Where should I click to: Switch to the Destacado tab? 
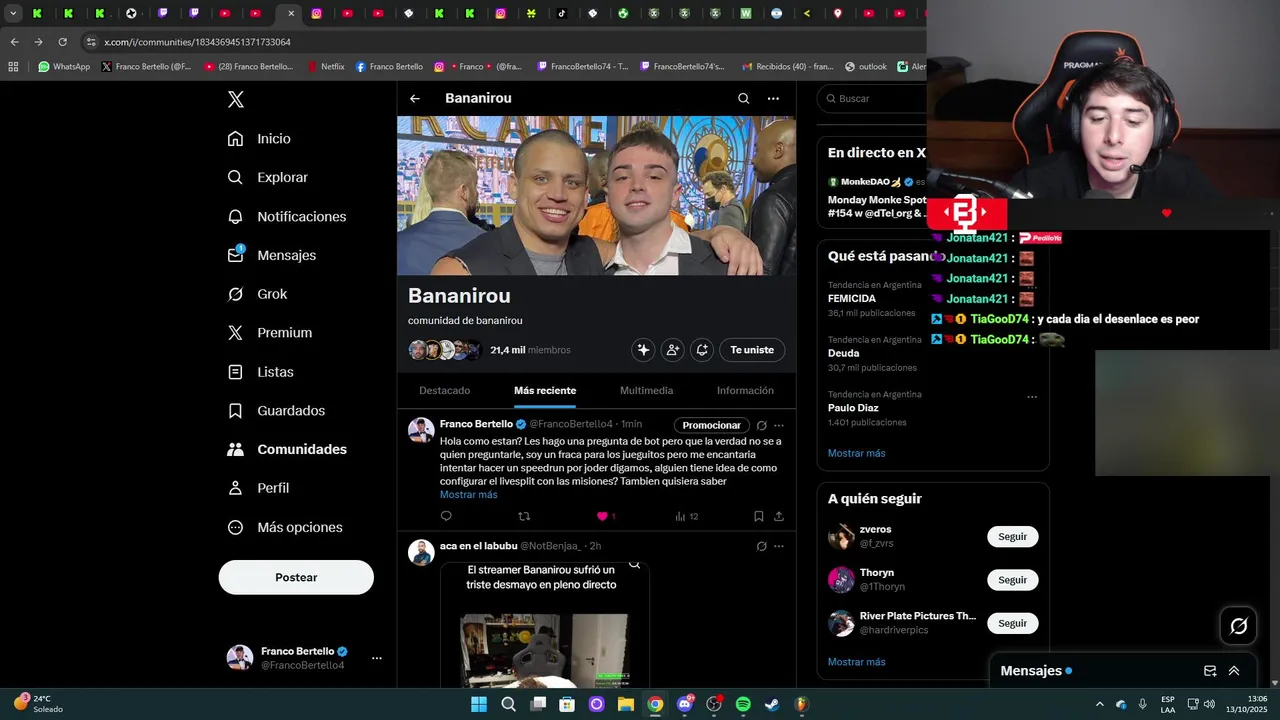[x=445, y=390]
